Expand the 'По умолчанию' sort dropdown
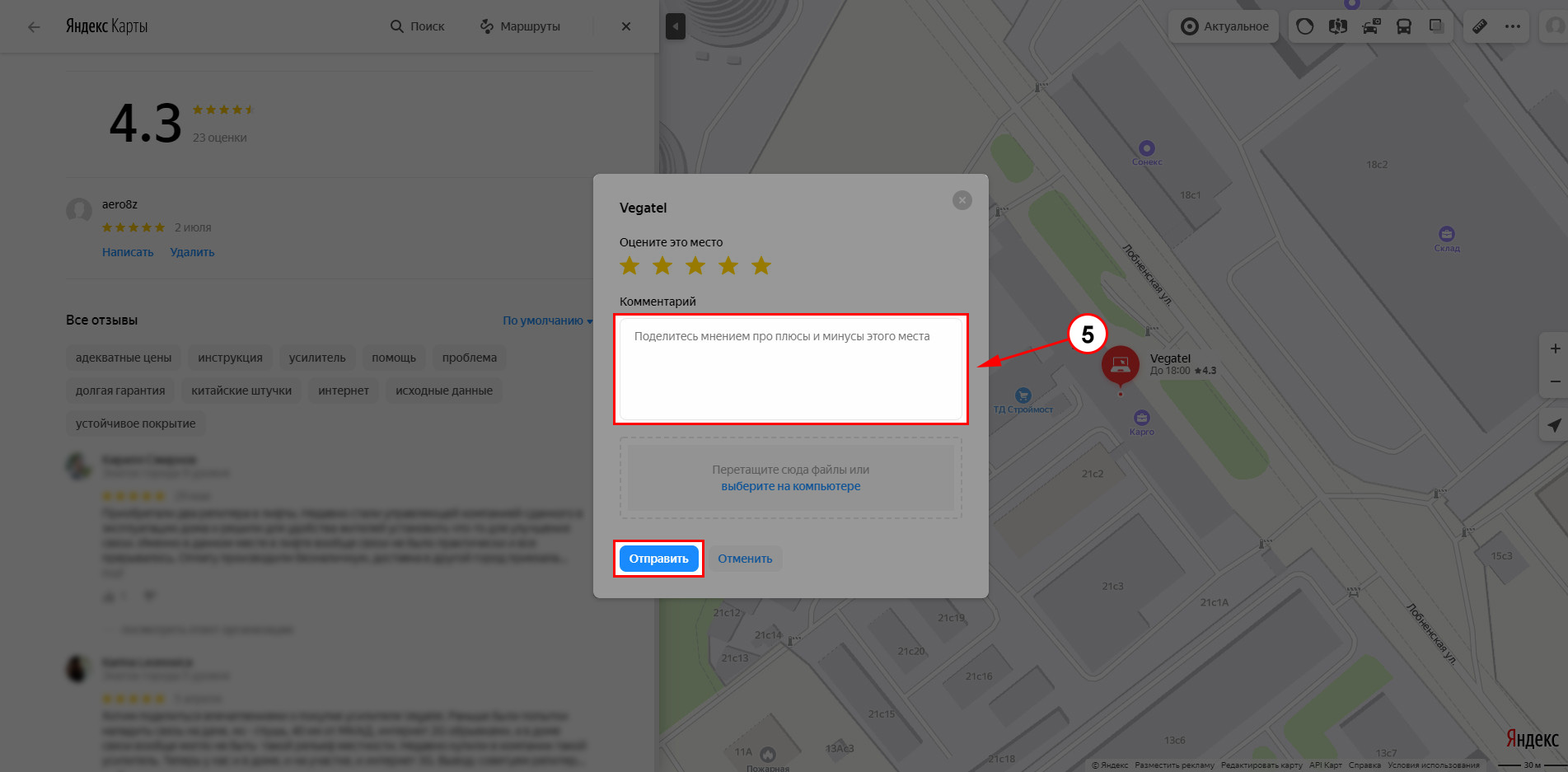 coord(547,320)
